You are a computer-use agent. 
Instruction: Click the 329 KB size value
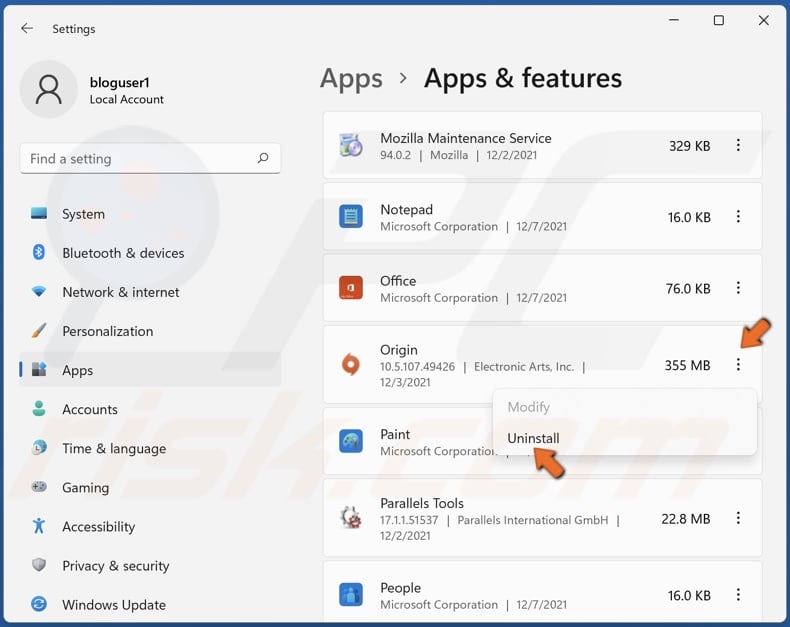coord(689,146)
